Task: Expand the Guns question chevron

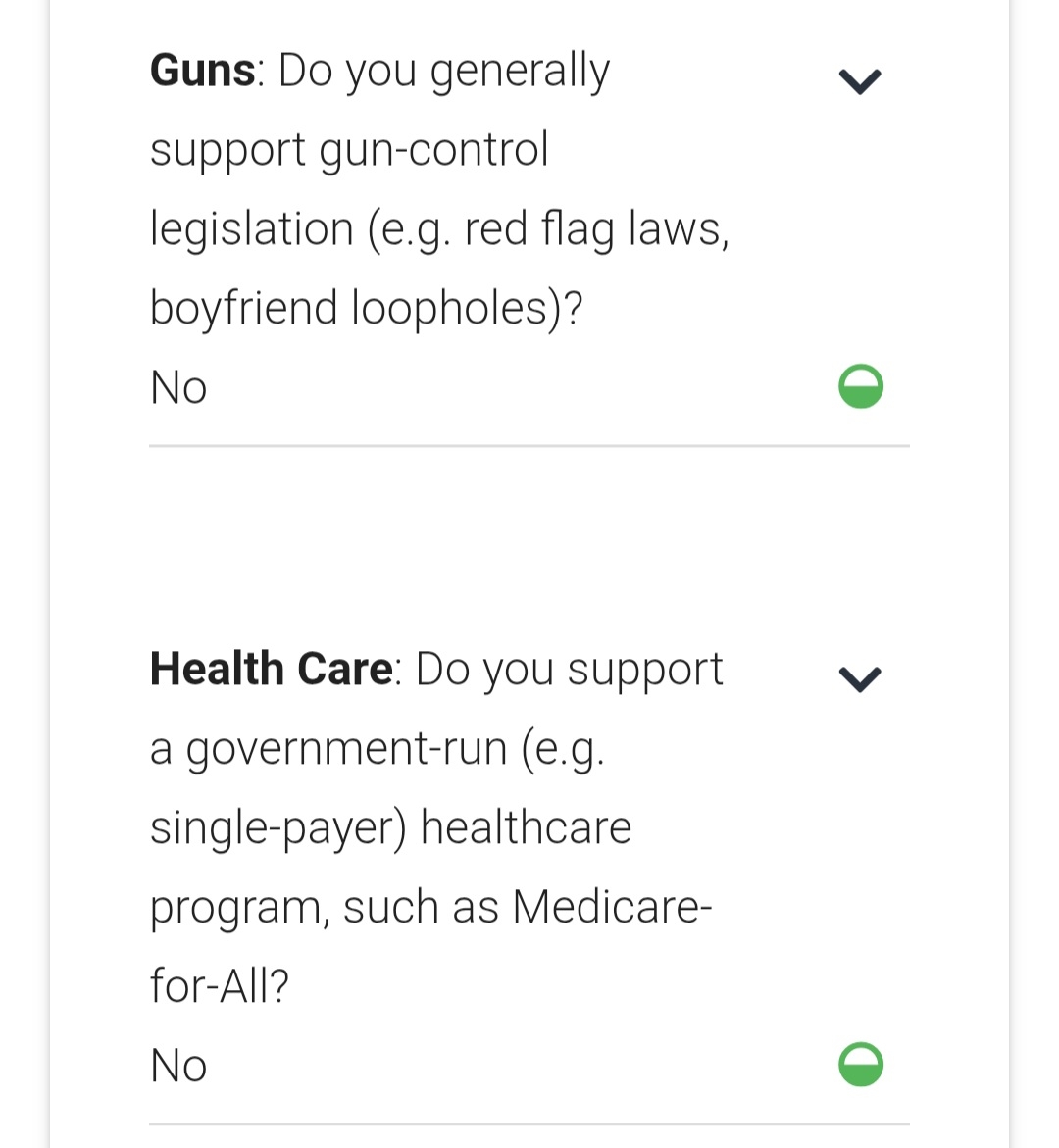Action: click(860, 80)
